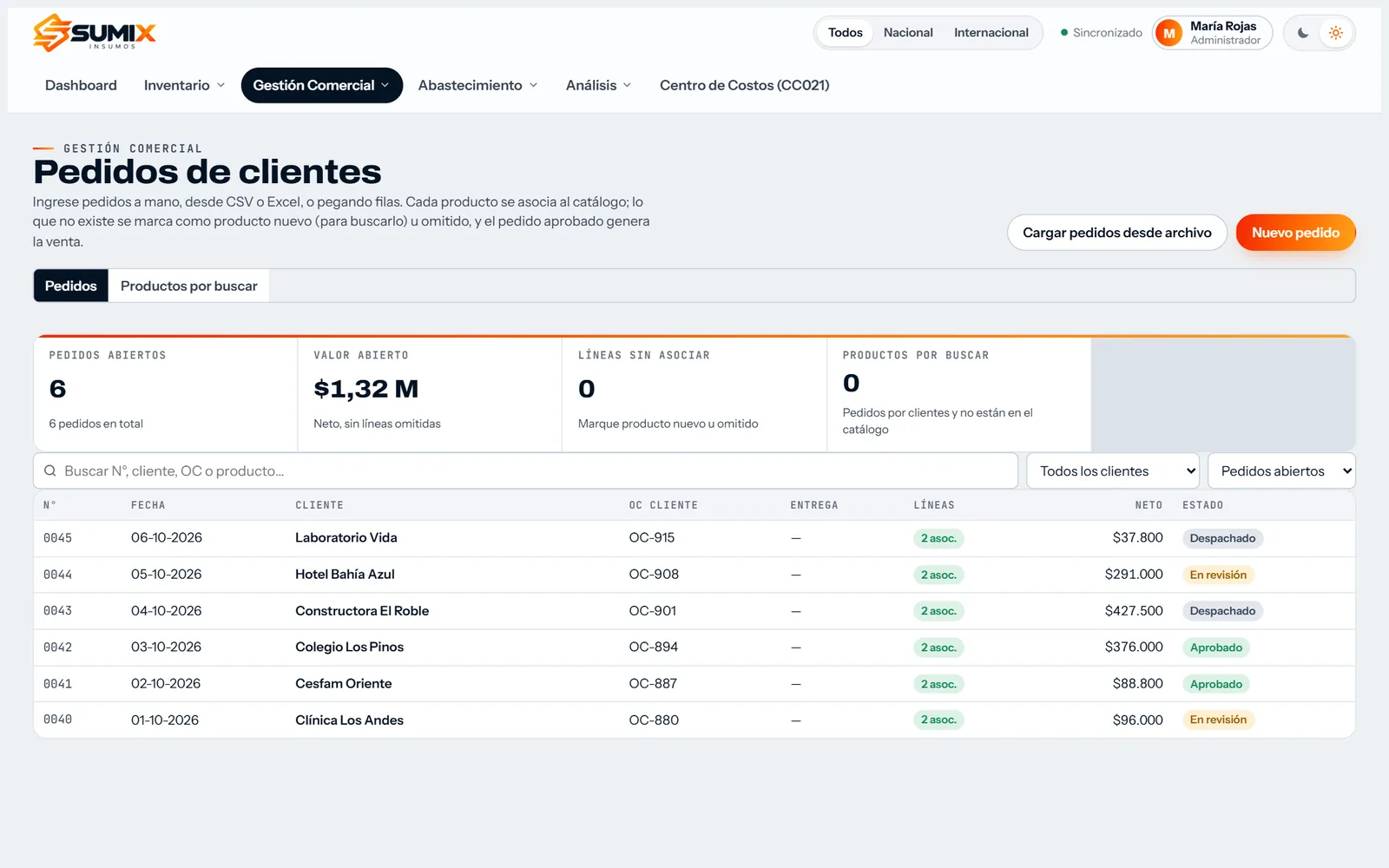Expand the Gestión Comercial menu
The width and height of the screenshot is (1389, 868).
click(x=321, y=85)
